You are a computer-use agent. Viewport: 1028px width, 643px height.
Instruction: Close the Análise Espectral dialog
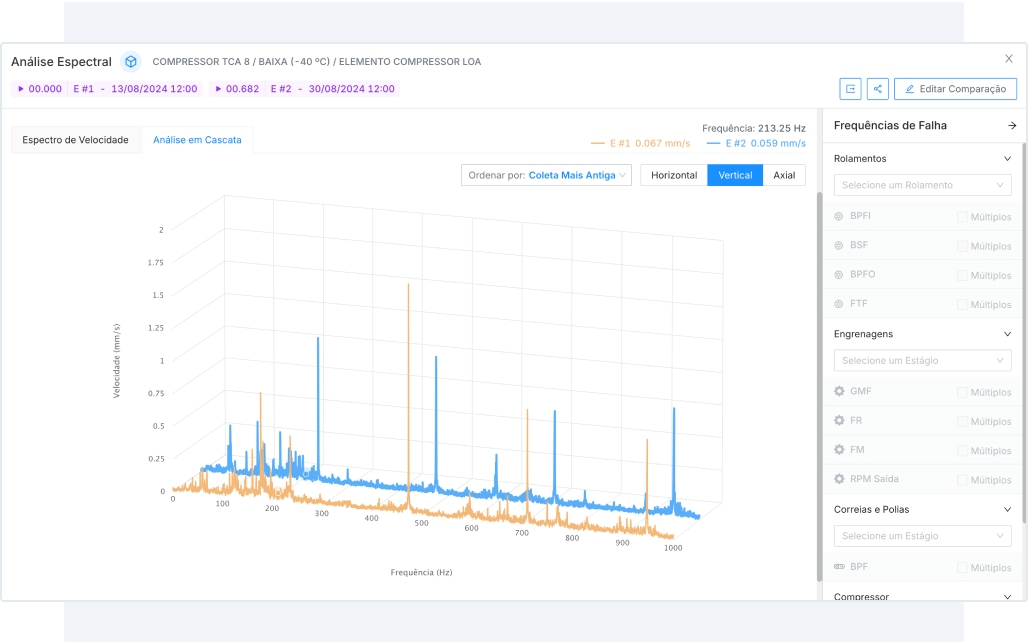pyautogui.click(x=1008, y=59)
